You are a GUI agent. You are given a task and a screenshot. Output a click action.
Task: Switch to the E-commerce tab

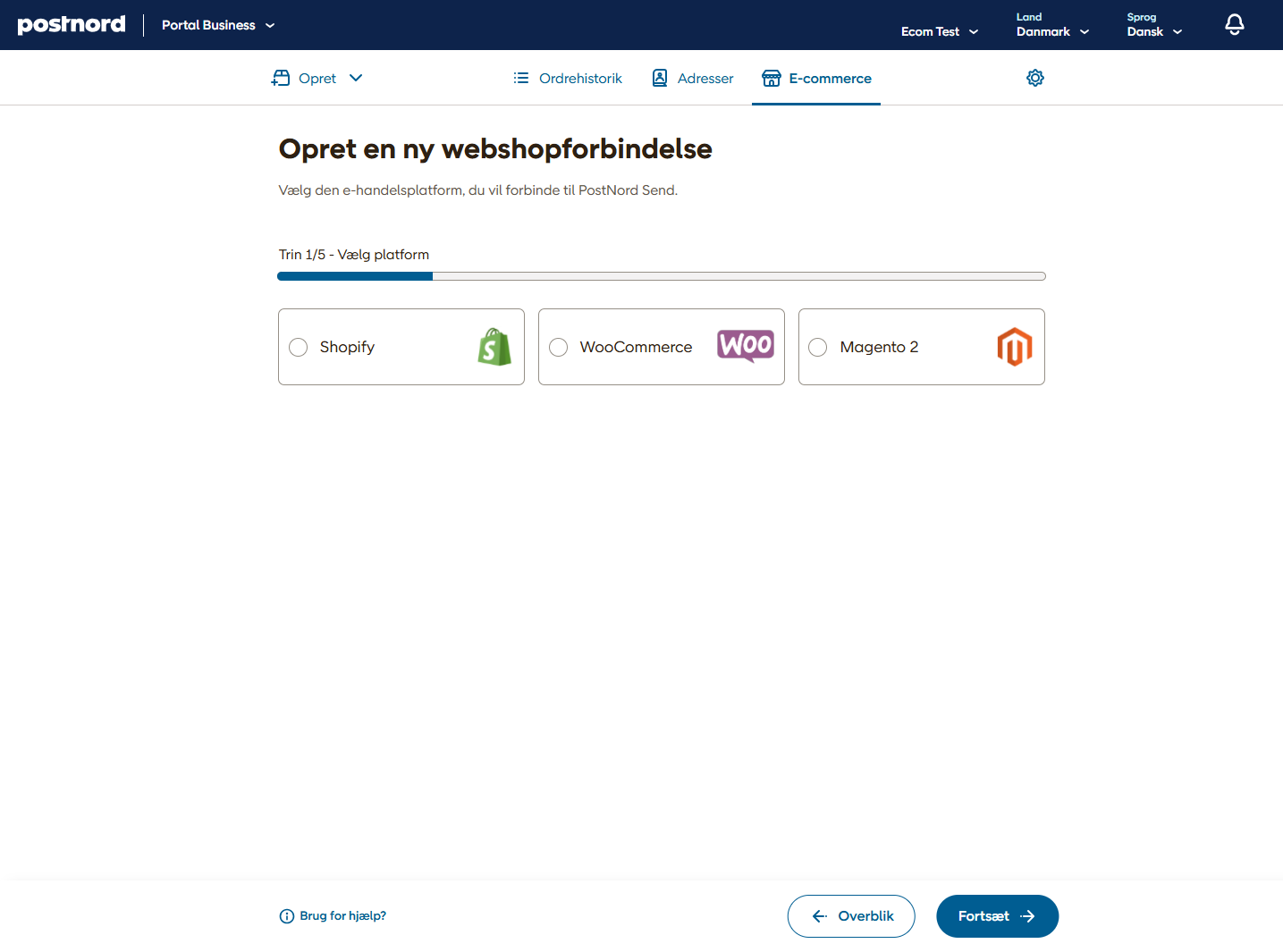point(816,78)
